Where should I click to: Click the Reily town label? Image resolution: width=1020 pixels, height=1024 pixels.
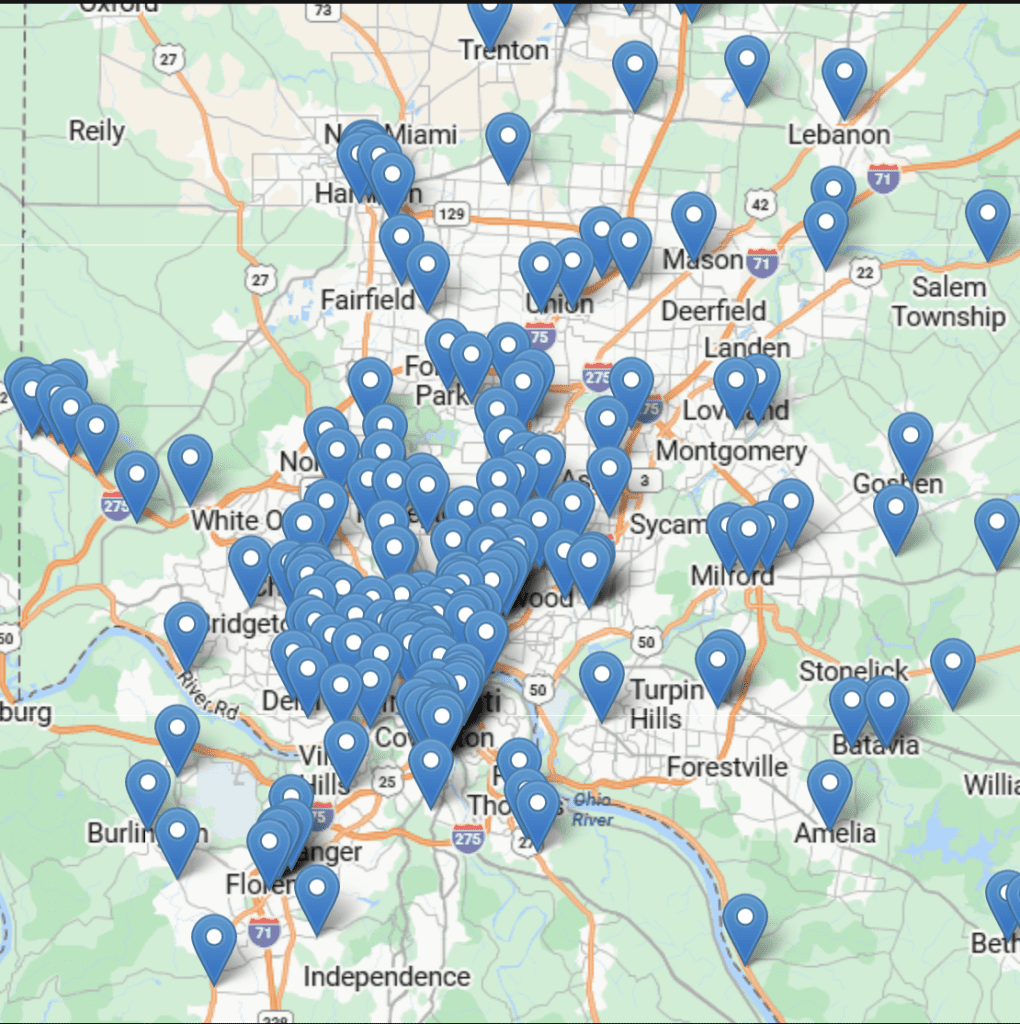point(96,131)
